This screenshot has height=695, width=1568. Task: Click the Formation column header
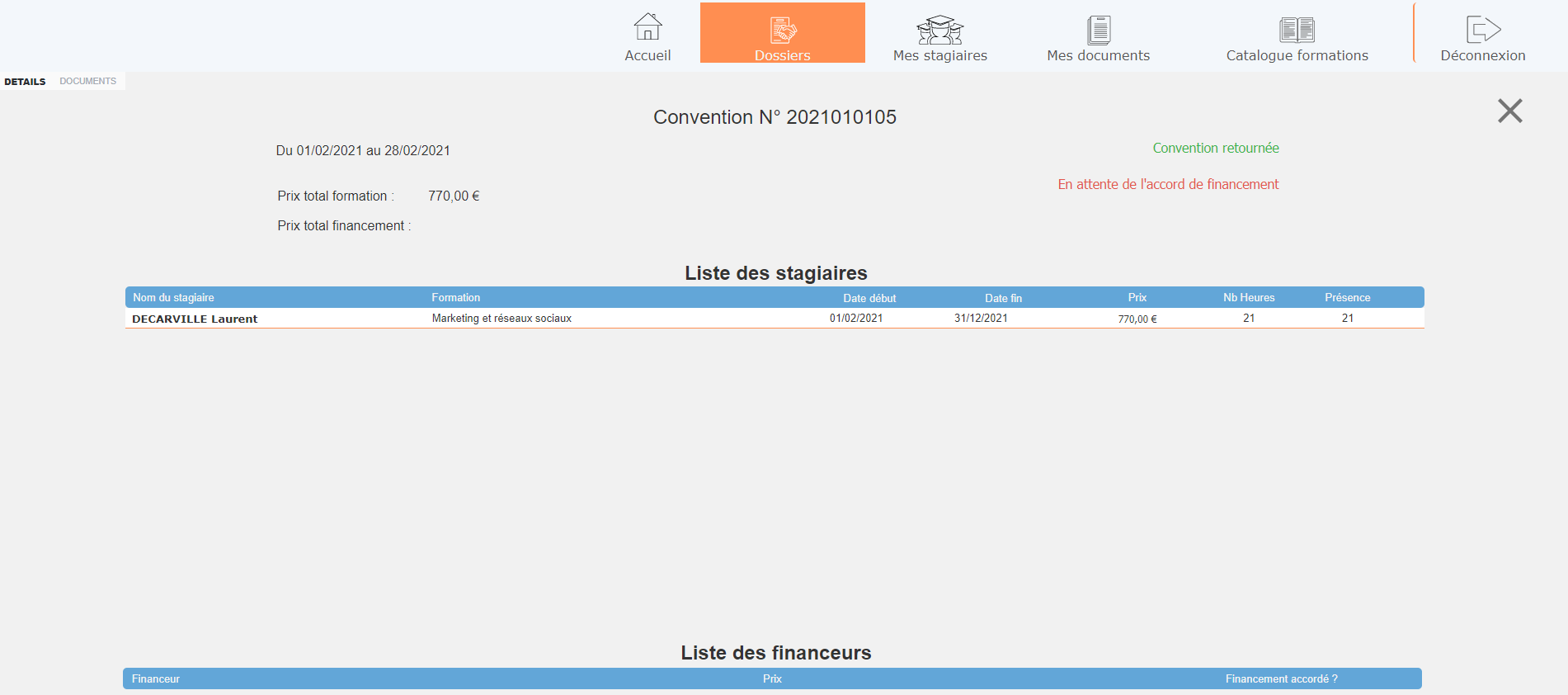pyautogui.click(x=455, y=298)
